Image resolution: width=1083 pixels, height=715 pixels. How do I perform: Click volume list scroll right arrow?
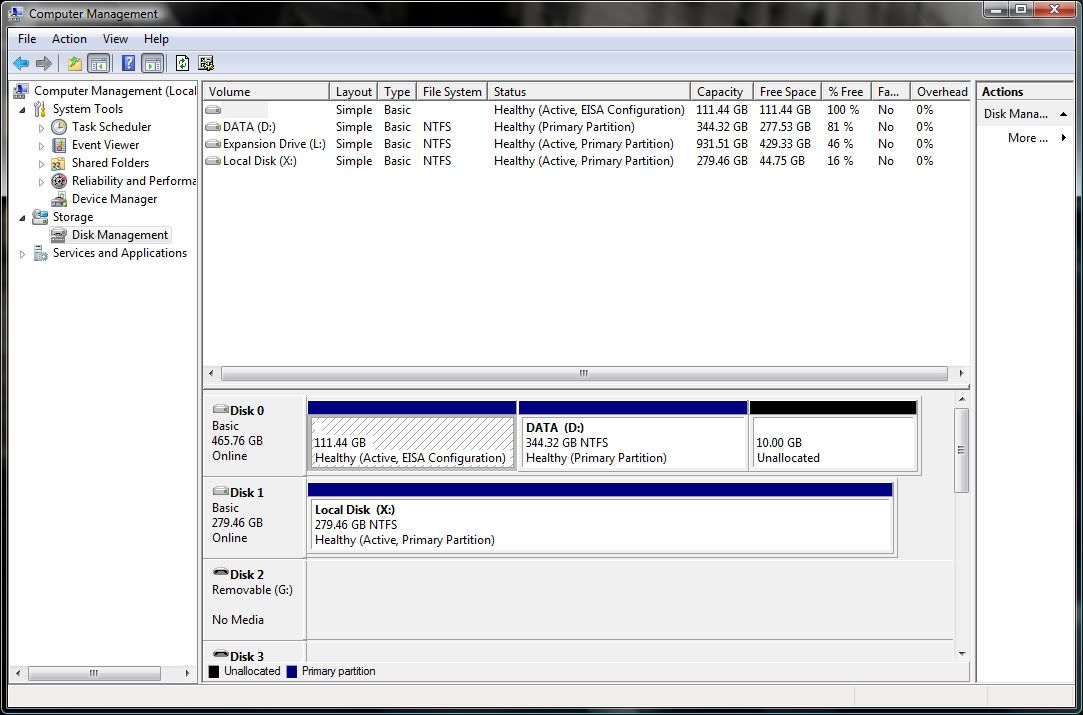pos(961,374)
